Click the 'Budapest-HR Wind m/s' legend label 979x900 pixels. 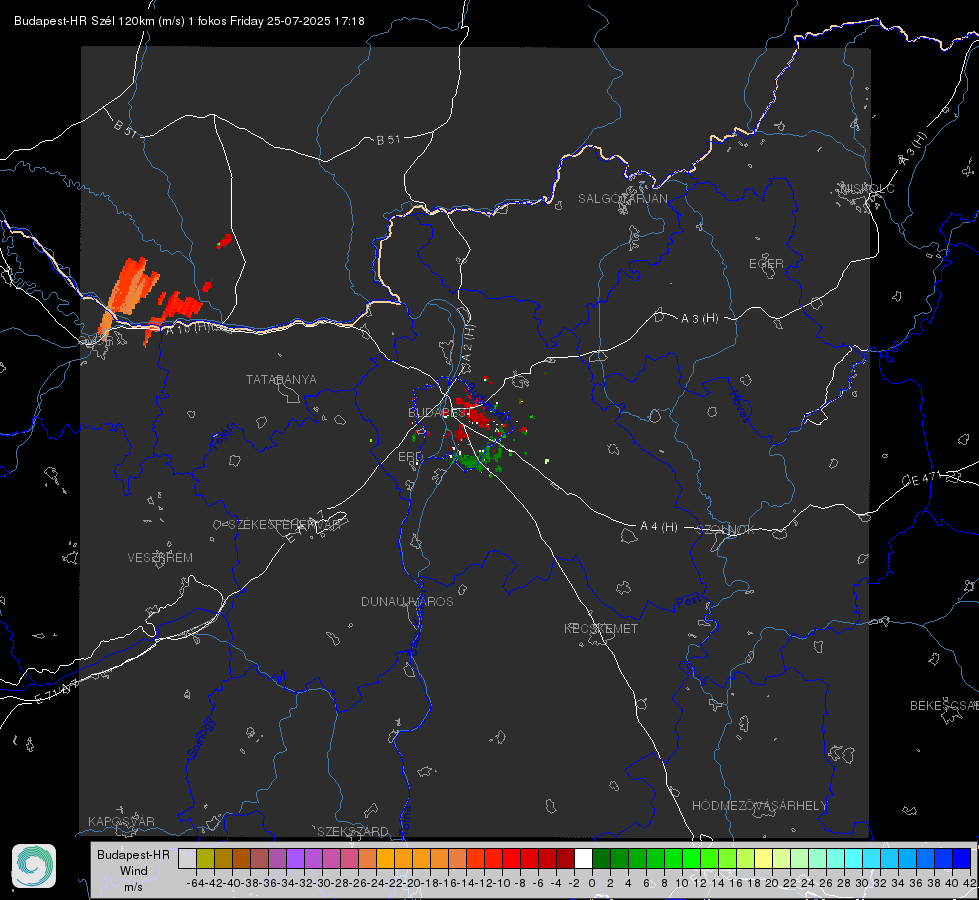point(133,871)
